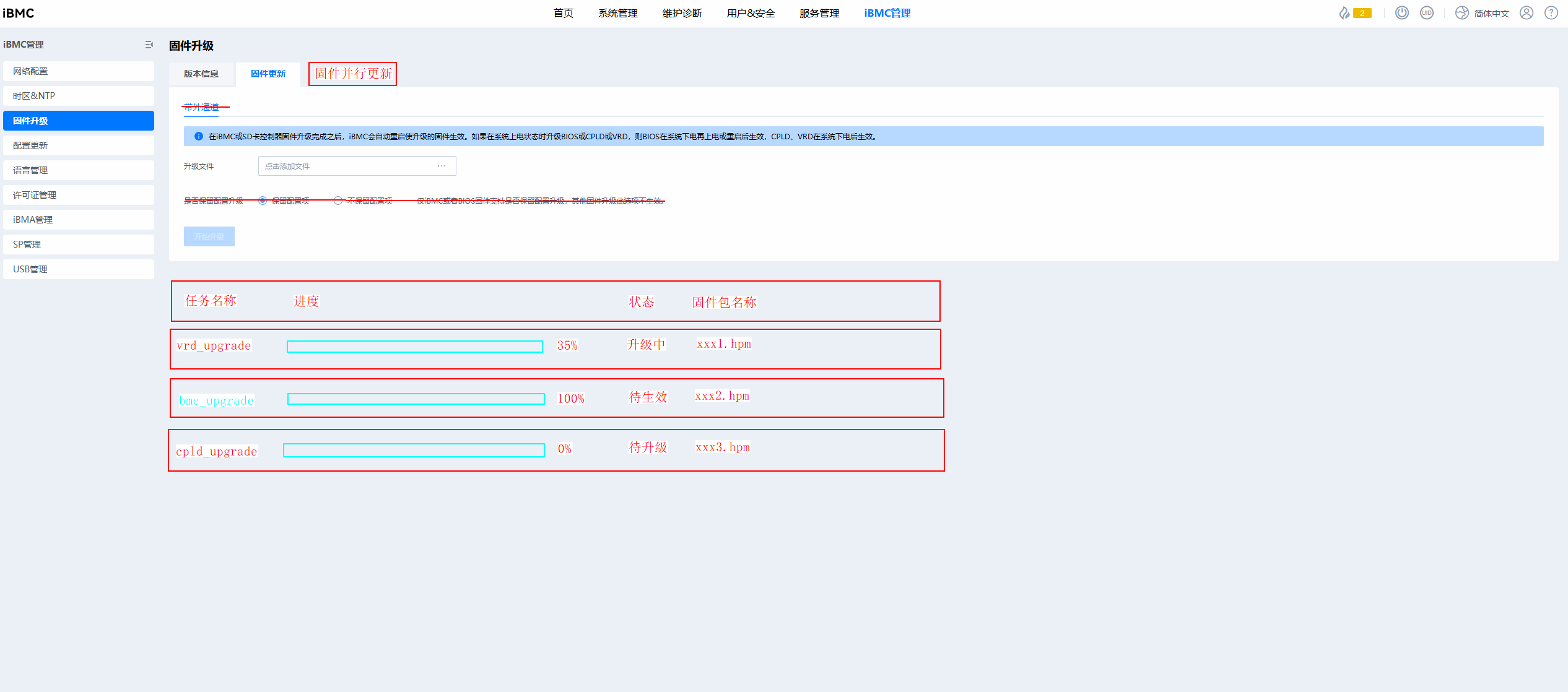Open the 维护诊断 top menu
The width and height of the screenshot is (1568, 692).
[x=682, y=13]
